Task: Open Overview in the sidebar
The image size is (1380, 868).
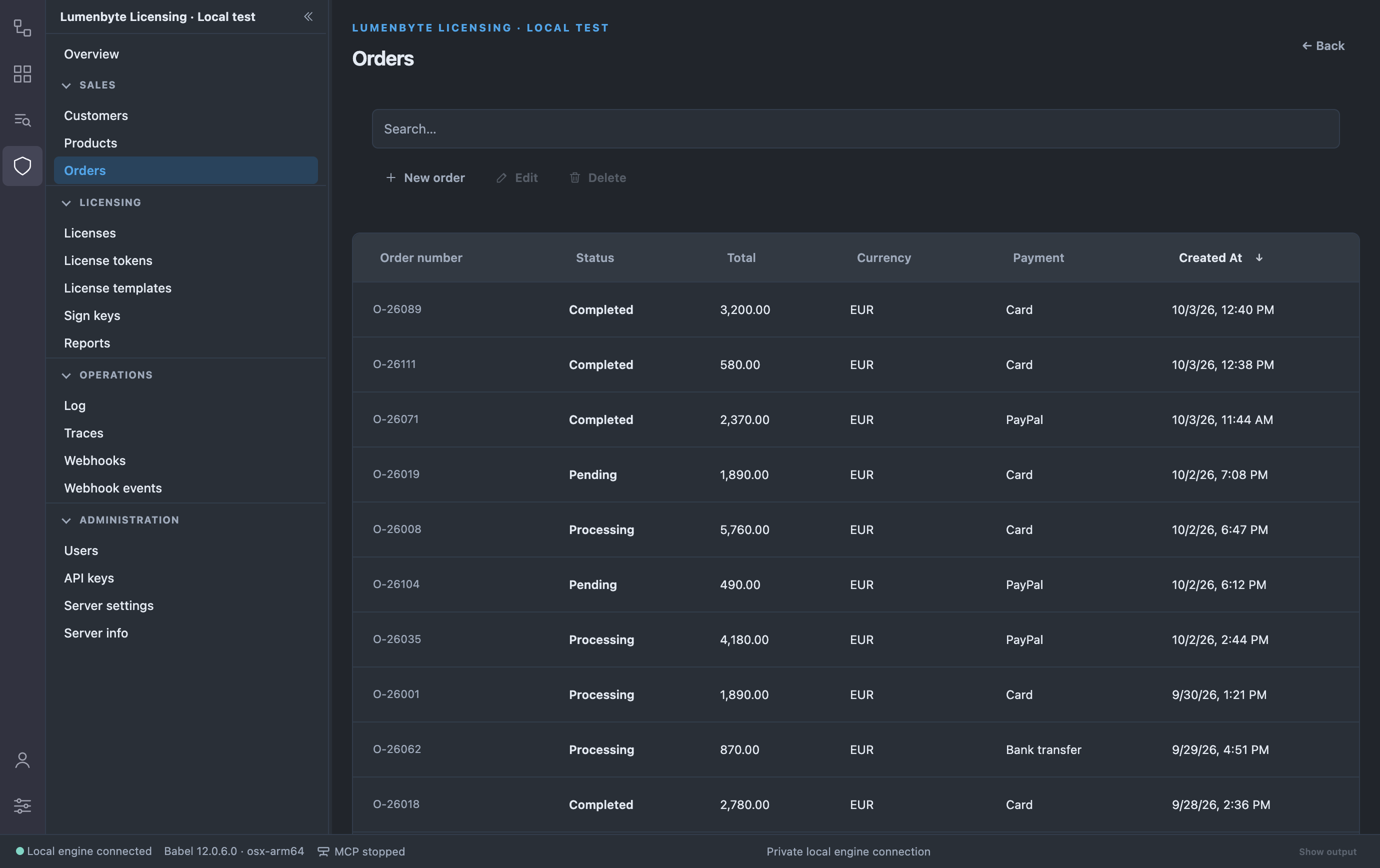Action: pyautogui.click(x=91, y=54)
